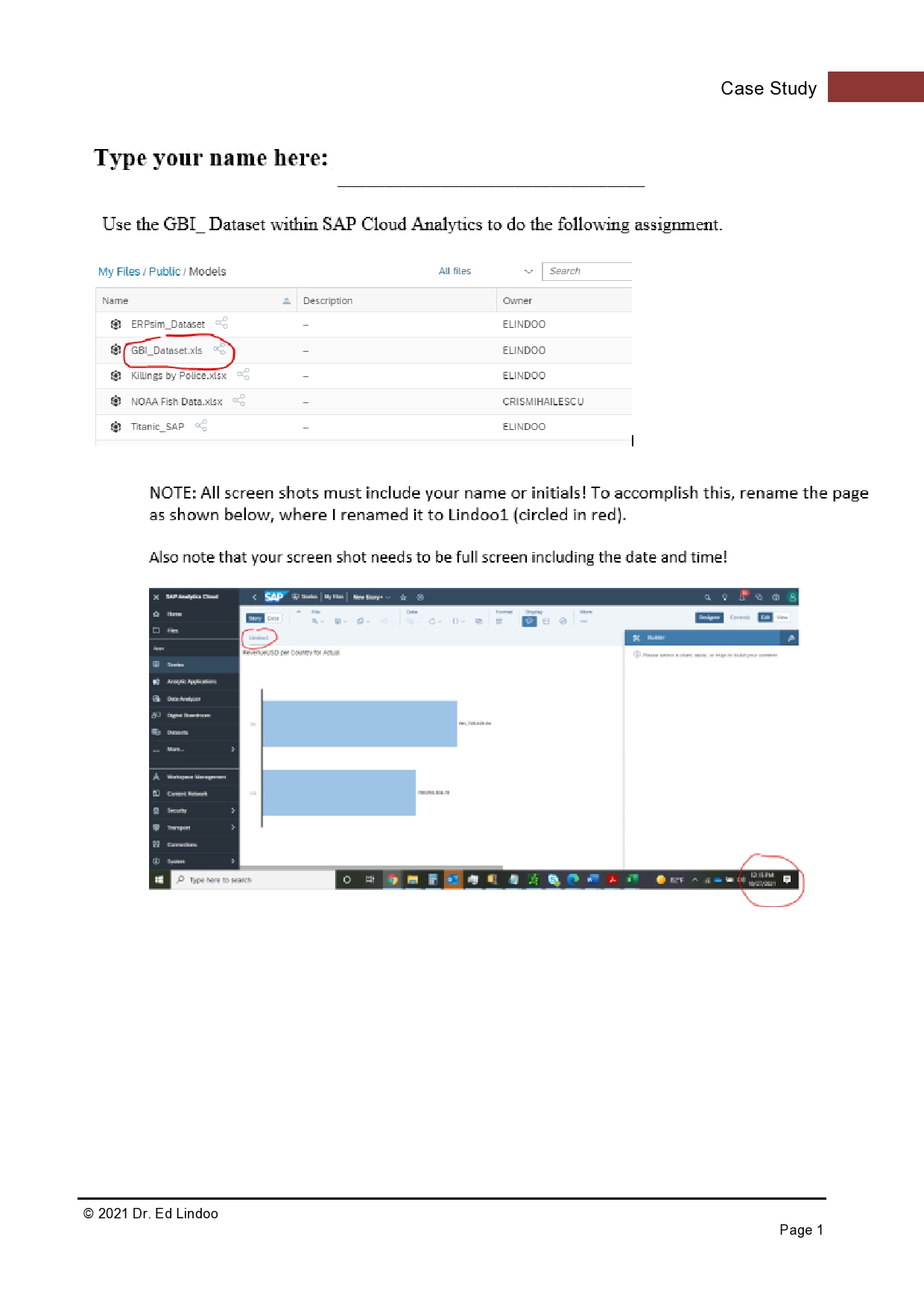Toggle the highlighted Display comment icon
Screen dimensions: 924x1307
pyautogui.click(x=530, y=621)
